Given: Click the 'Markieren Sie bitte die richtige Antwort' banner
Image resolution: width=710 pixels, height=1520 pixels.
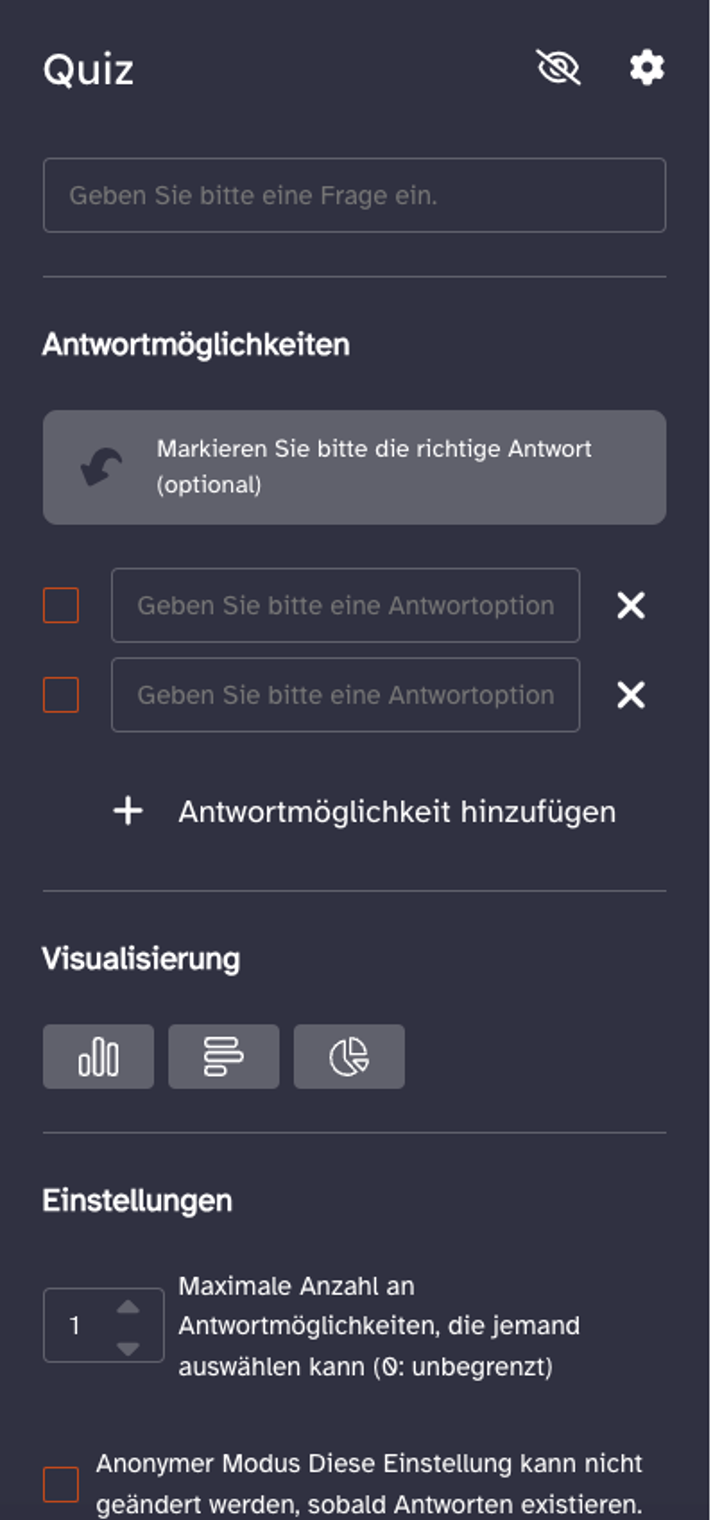Looking at the screenshot, I should 373,467.
